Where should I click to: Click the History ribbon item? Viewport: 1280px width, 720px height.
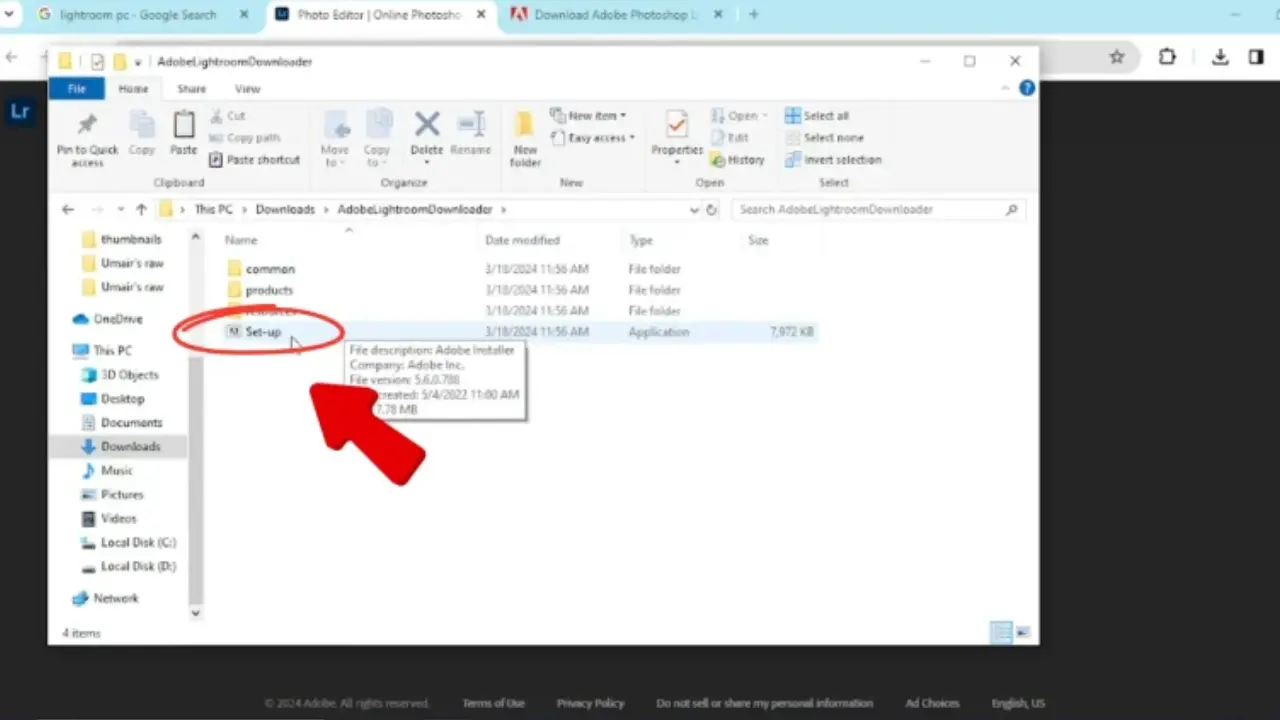coord(738,160)
